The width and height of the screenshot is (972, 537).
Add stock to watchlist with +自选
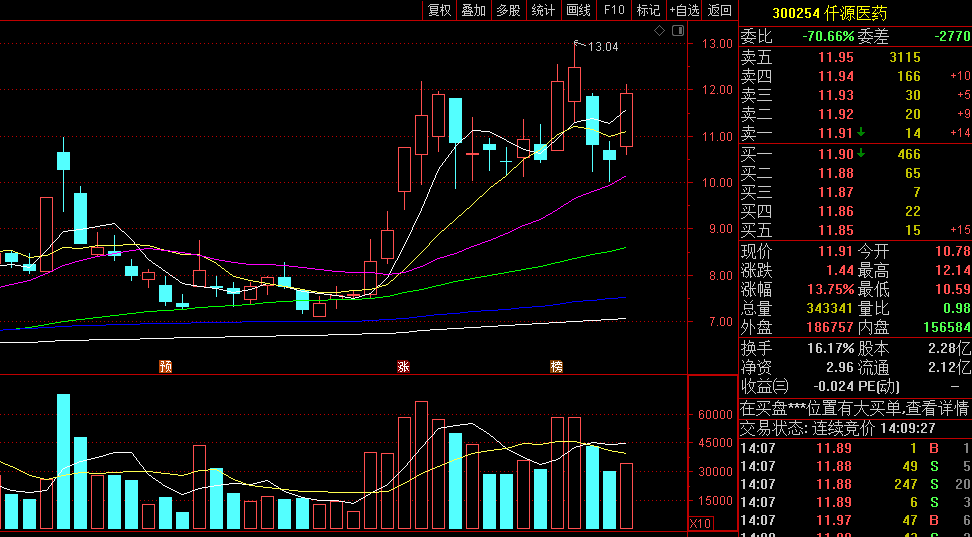684,10
